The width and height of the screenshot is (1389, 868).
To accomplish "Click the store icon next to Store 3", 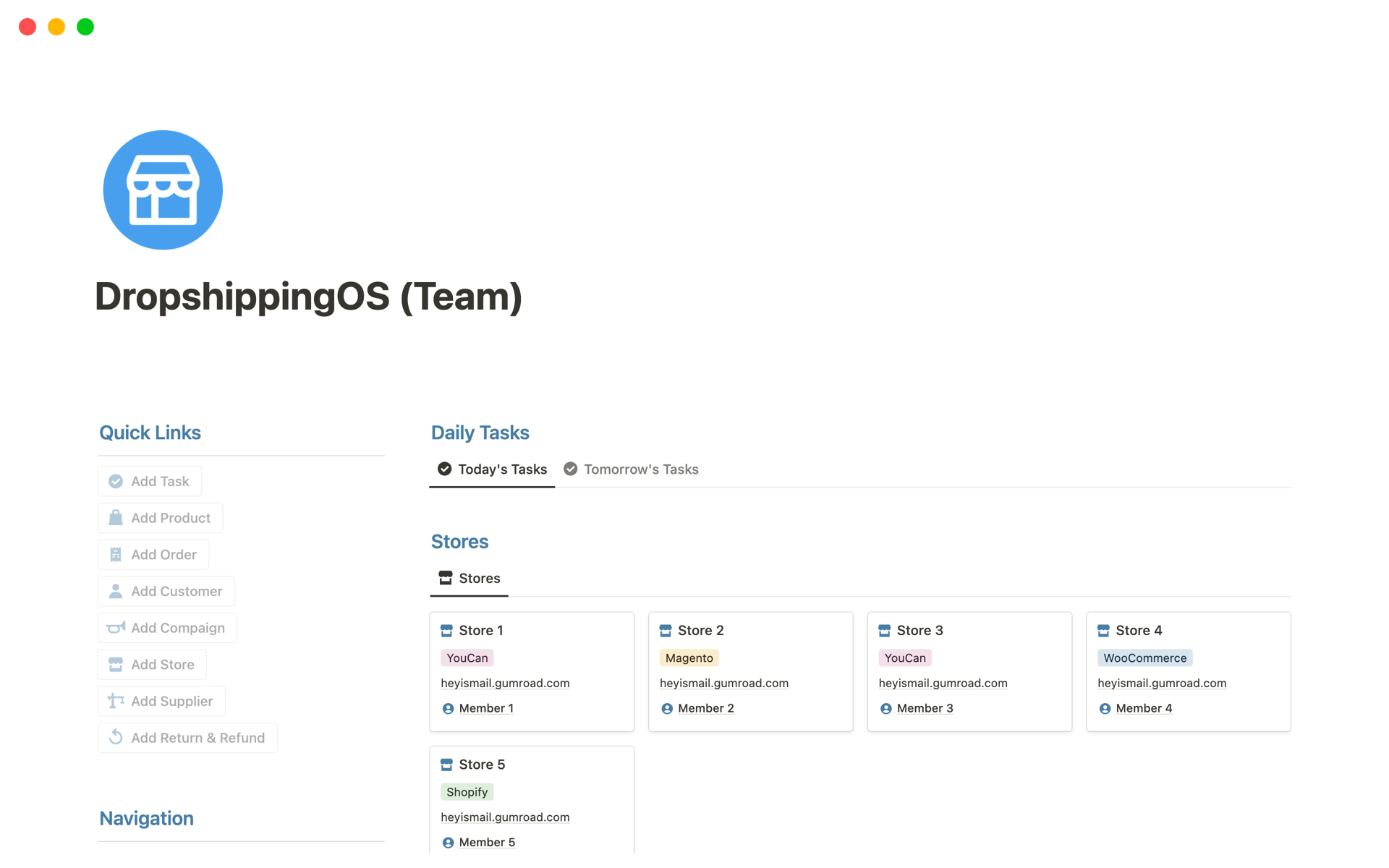I will (884, 631).
